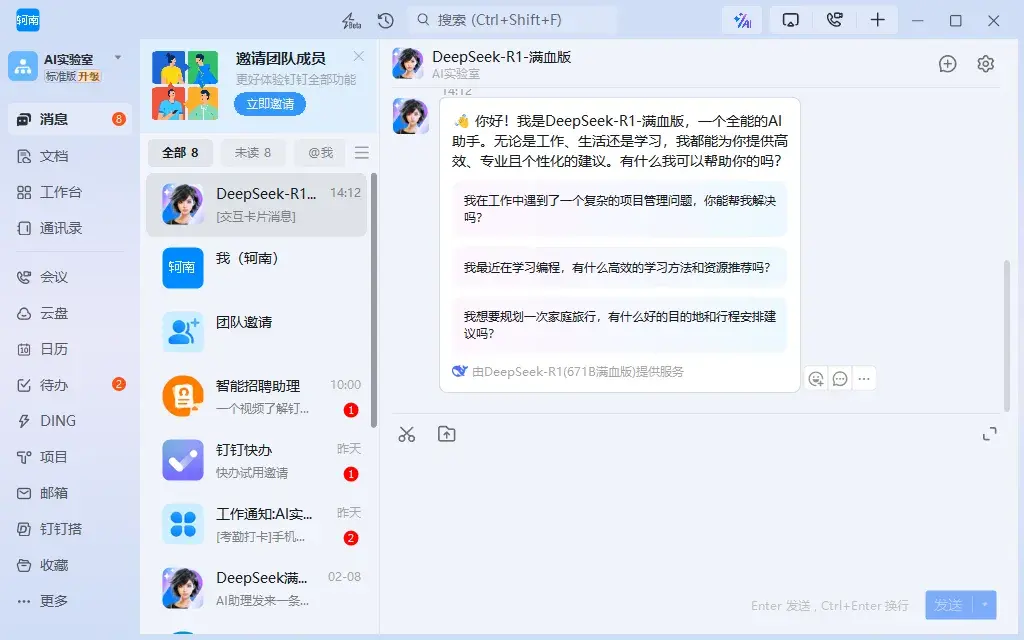
Task: Open the 我（钉南）conversation
Action: 257,268
